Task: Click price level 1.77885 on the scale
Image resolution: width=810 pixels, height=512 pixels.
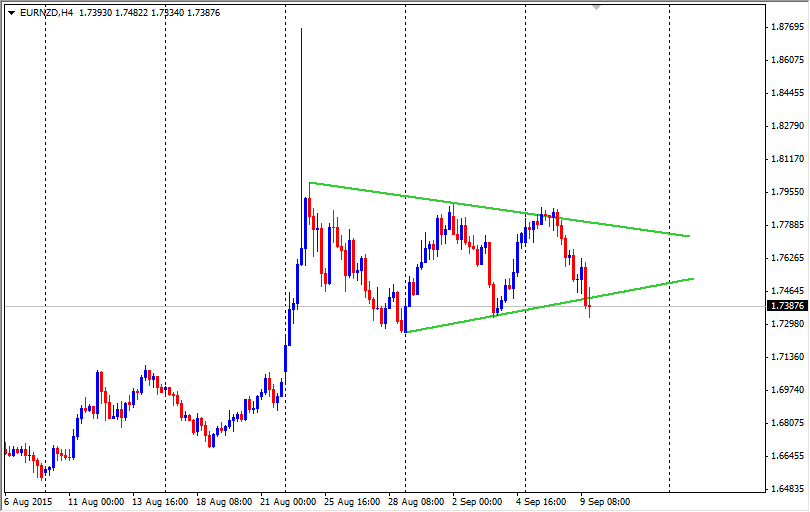Action: click(788, 225)
